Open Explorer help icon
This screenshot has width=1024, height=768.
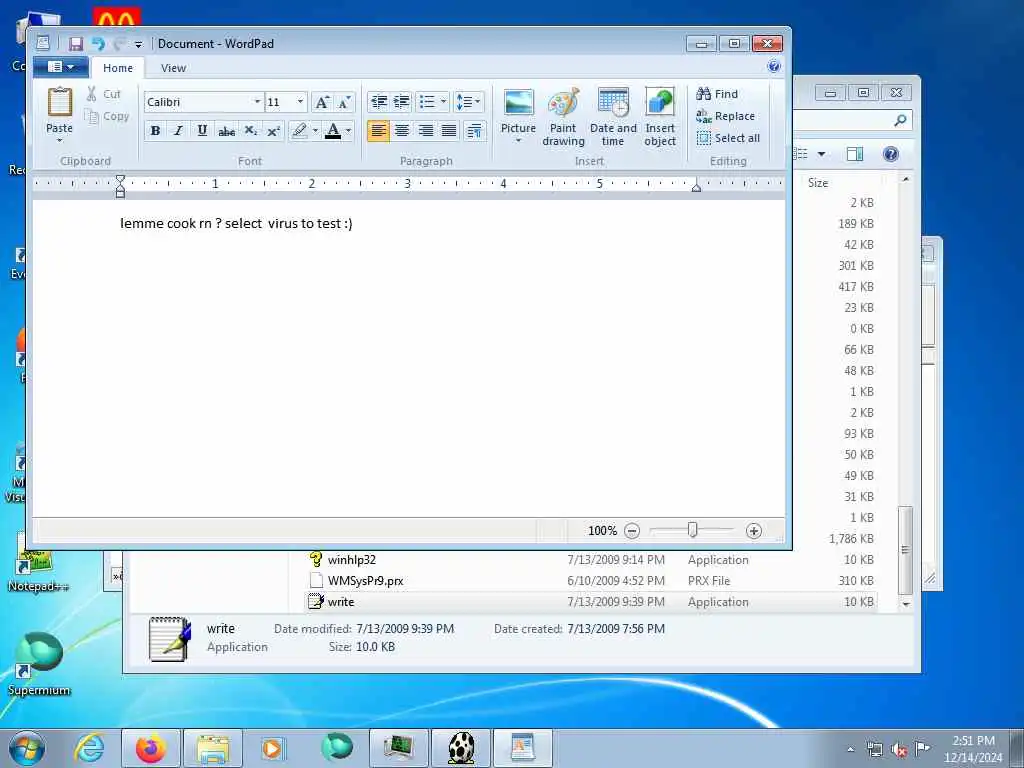(x=891, y=154)
